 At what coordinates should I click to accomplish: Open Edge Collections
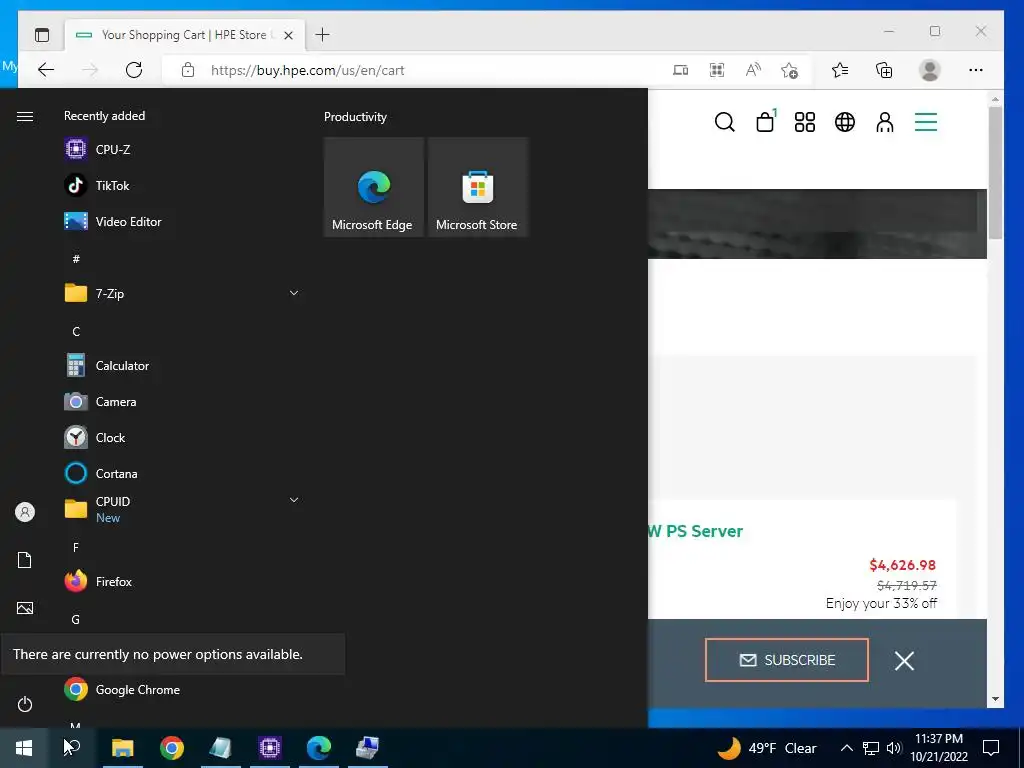pyautogui.click(x=884, y=70)
